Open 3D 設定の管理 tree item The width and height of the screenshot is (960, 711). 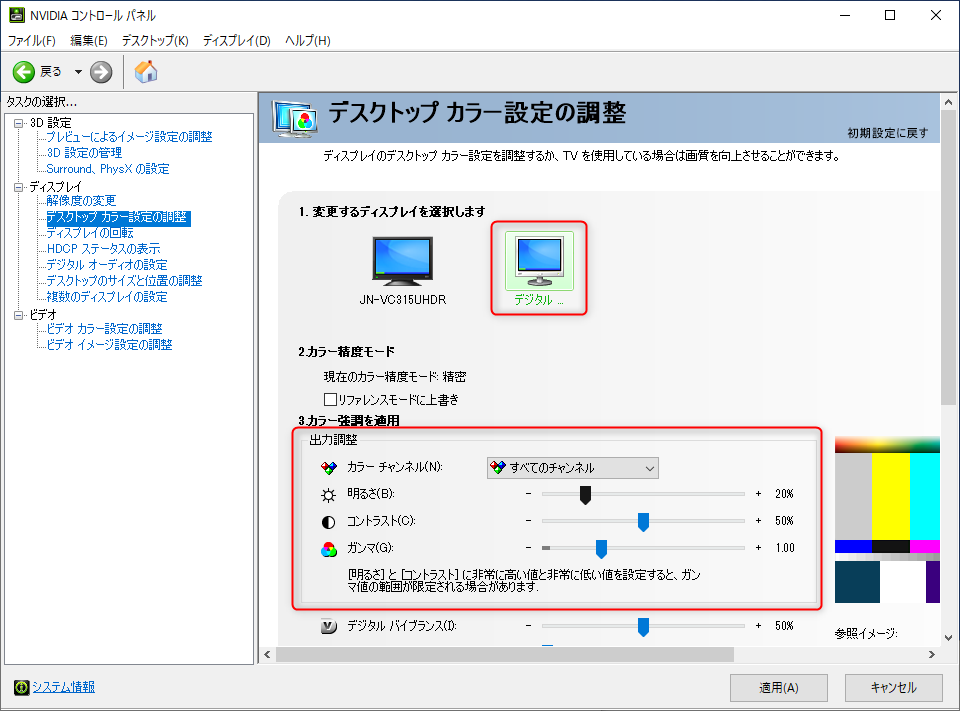pos(84,152)
